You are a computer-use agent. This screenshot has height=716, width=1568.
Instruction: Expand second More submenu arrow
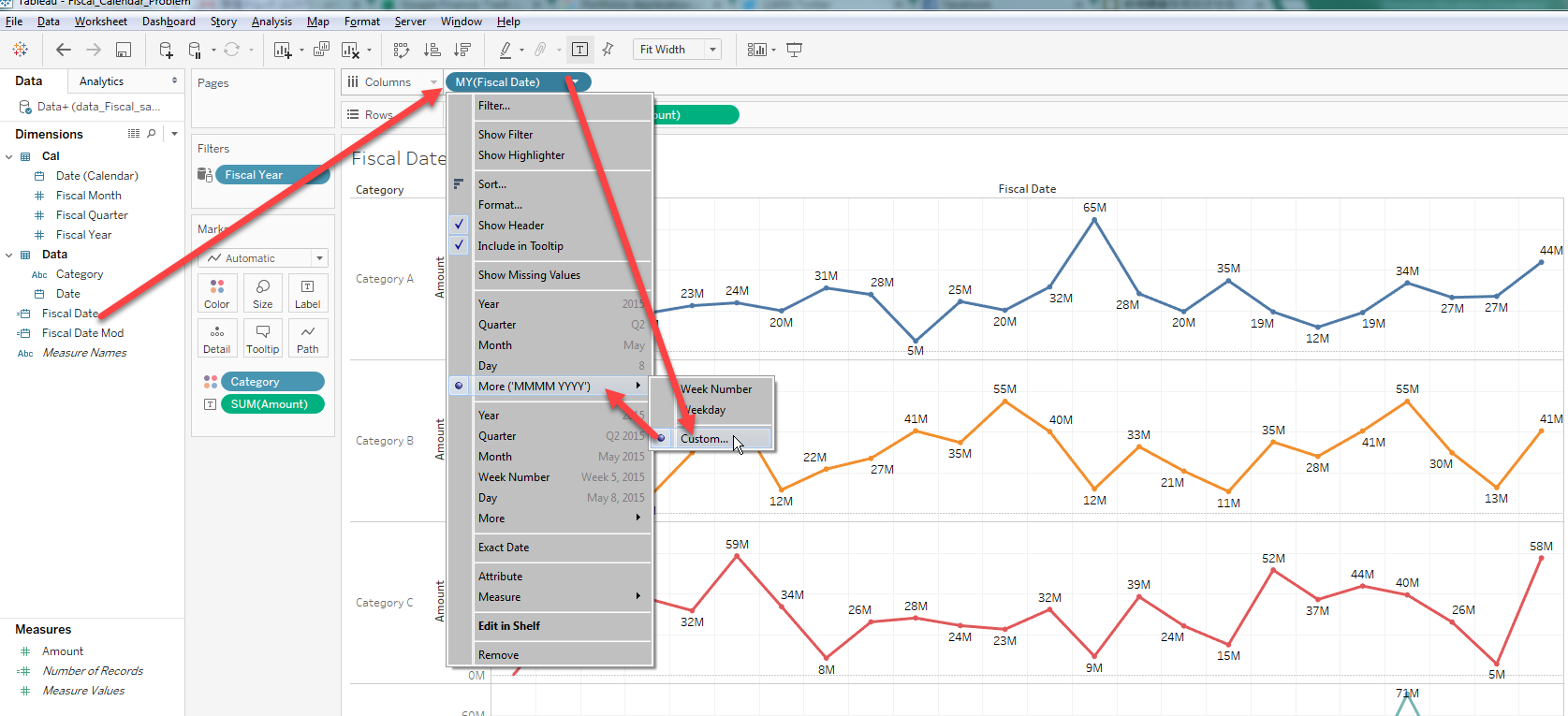[x=638, y=518]
